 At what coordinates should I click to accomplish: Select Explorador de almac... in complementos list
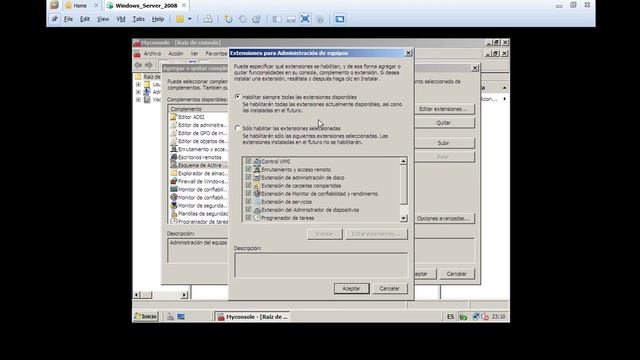[x=199, y=173]
